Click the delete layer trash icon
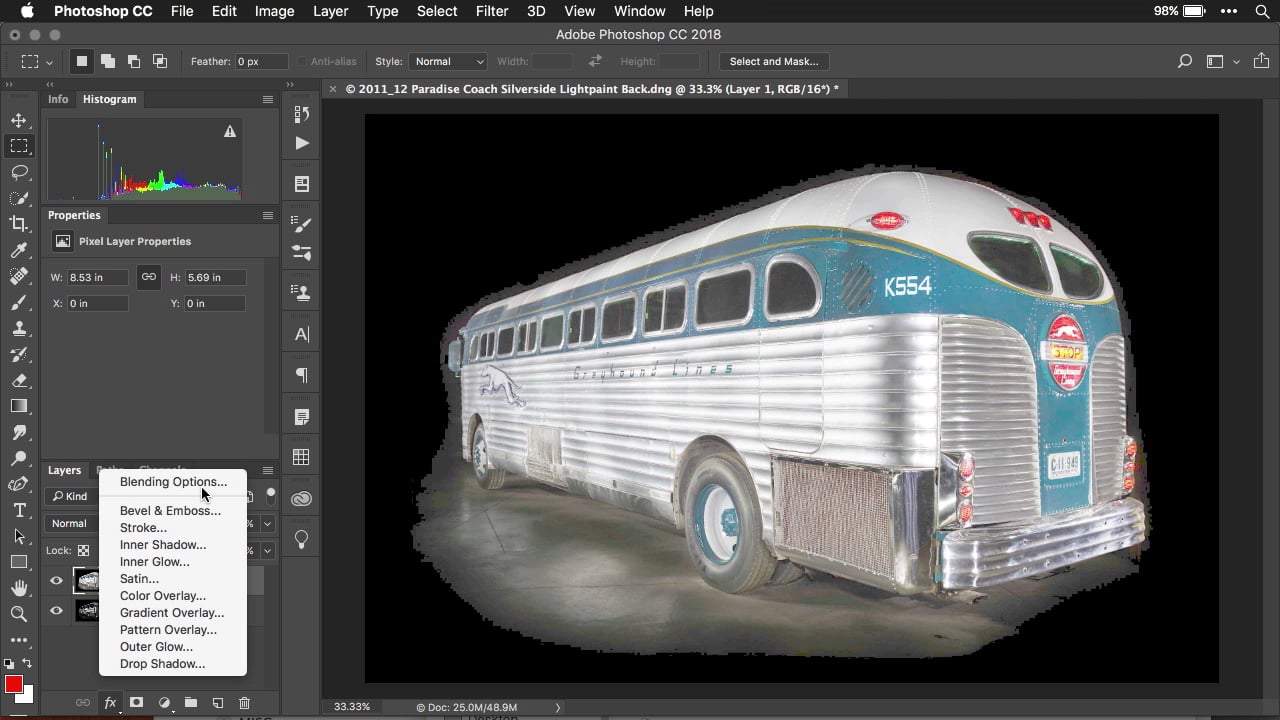The width and height of the screenshot is (1280, 720). pos(244,703)
